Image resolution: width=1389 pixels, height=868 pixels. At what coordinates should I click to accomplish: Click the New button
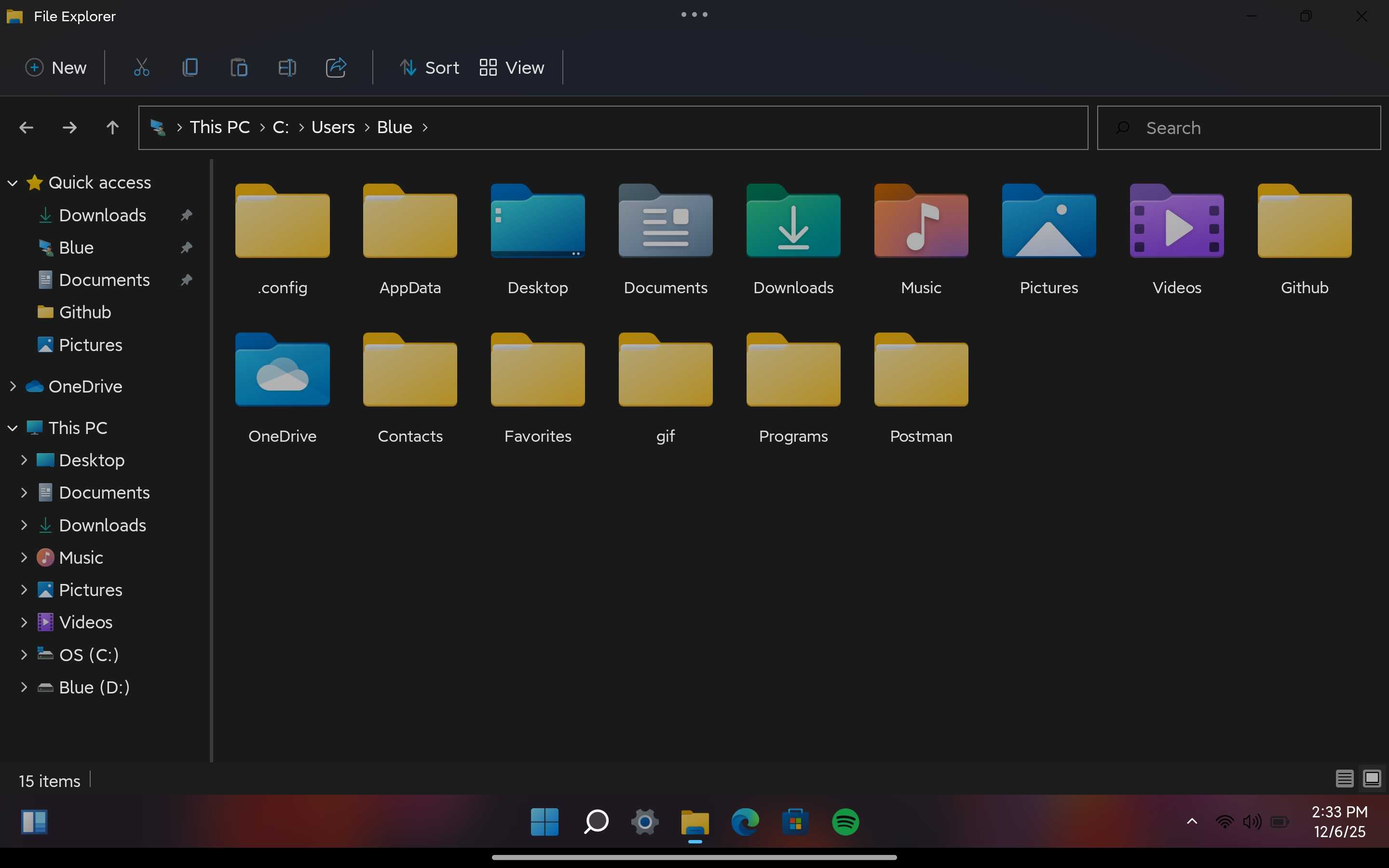tap(56, 68)
